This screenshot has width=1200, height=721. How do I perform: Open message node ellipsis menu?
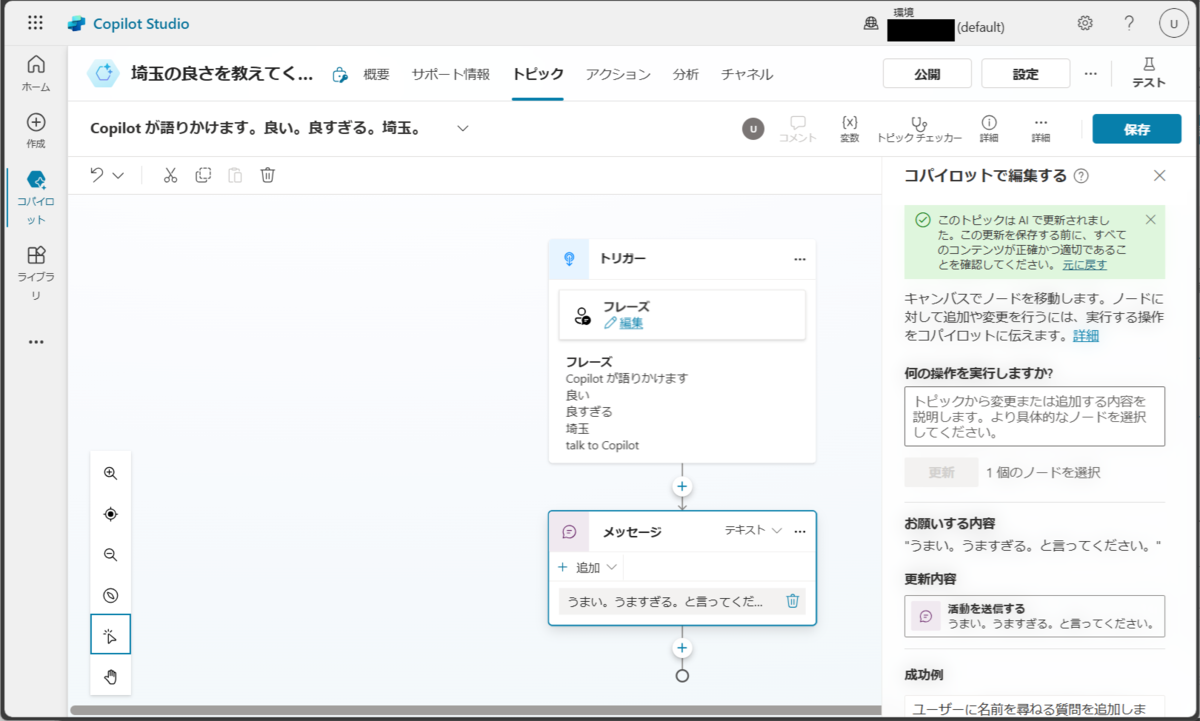pyautogui.click(x=800, y=531)
